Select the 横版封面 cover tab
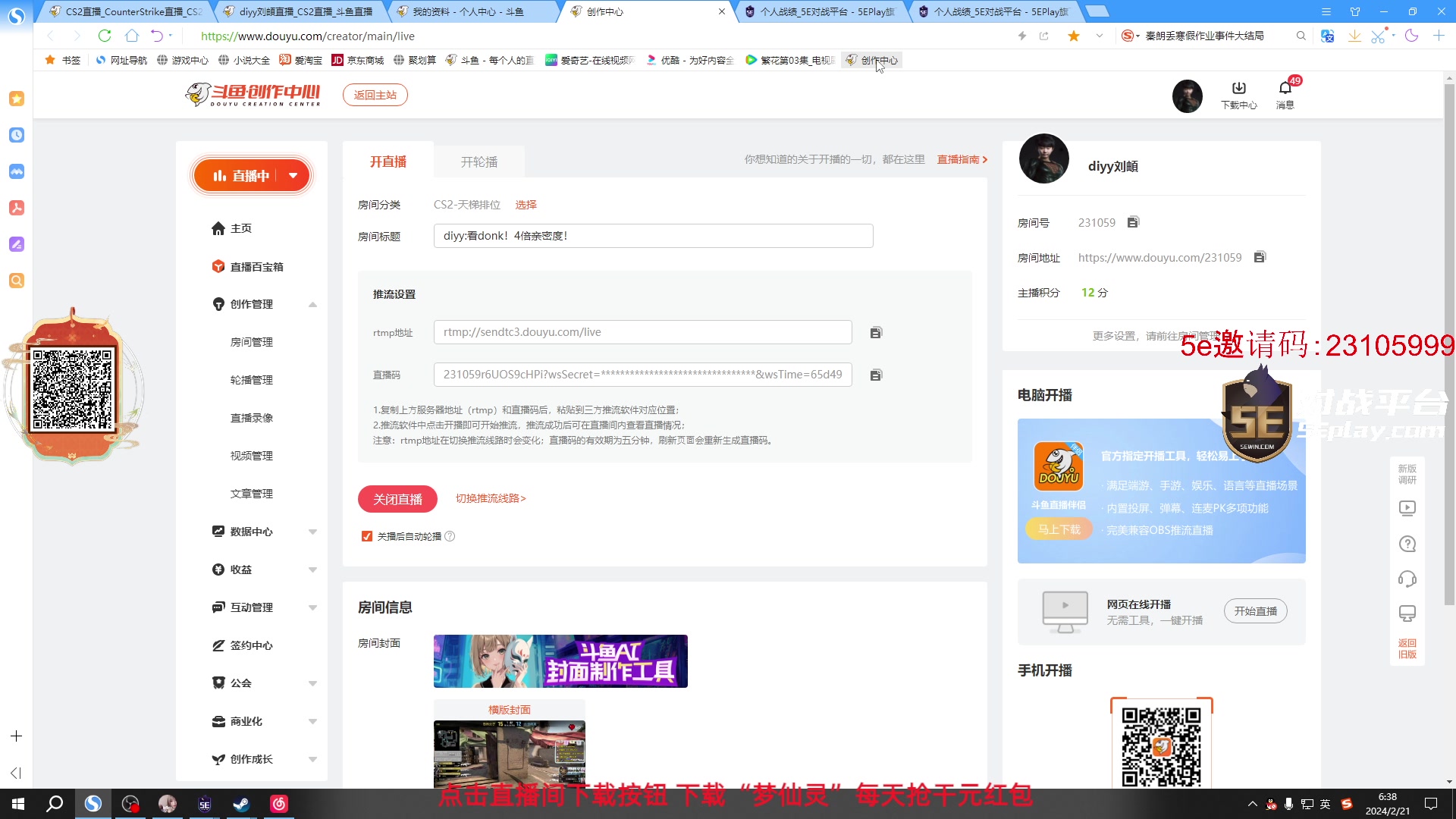The image size is (1456, 819). [x=508, y=709]
